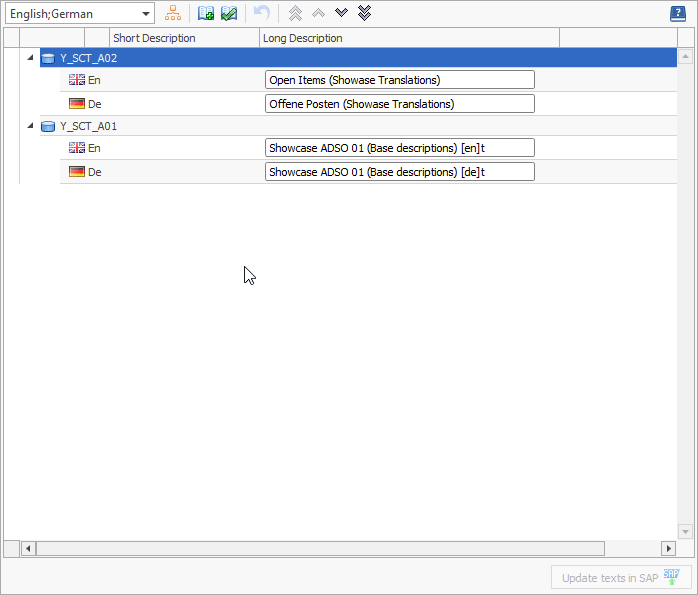Click the move-to-top double chevron icon
The height and width of the screenshot is (595, 698).
(x=295, y=14)
